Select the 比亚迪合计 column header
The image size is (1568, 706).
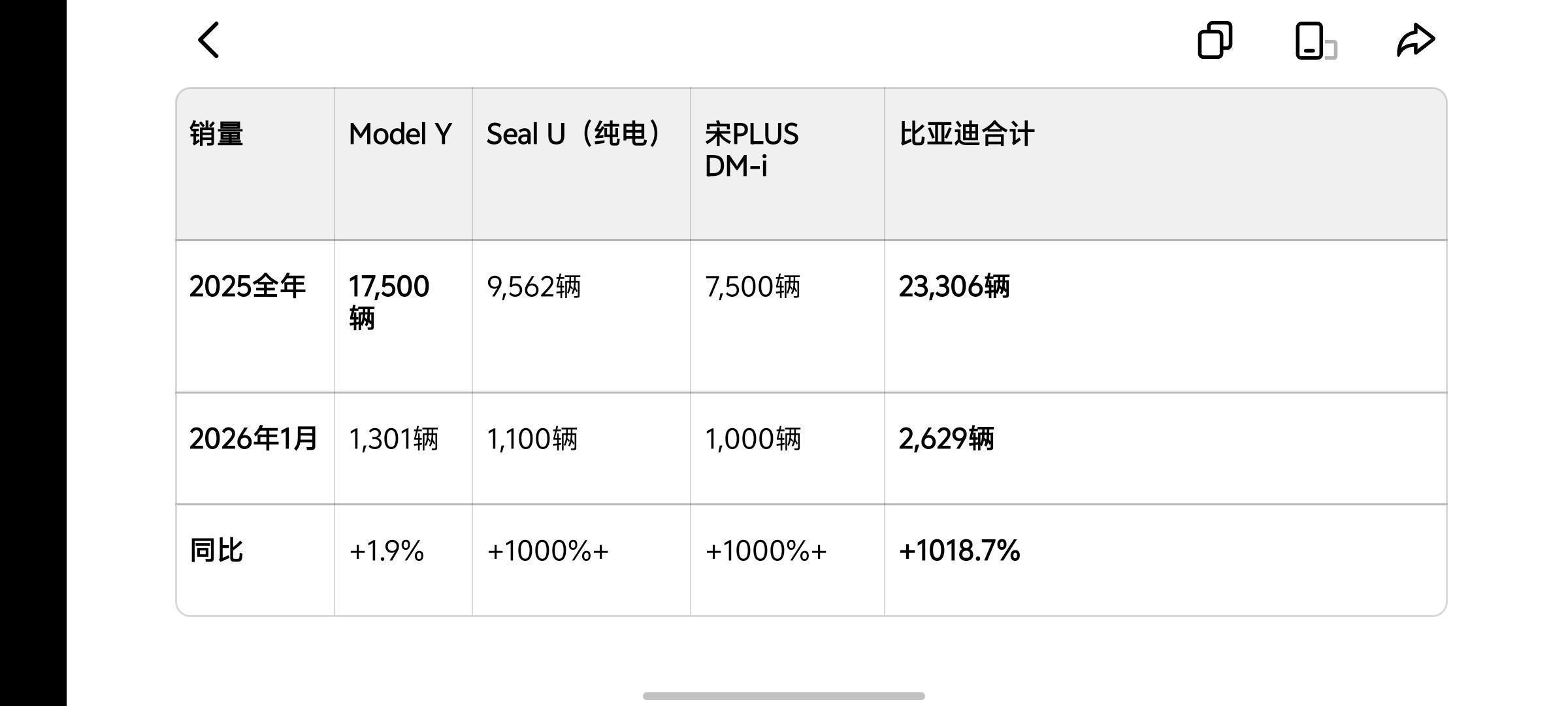[x=966, y=134]
